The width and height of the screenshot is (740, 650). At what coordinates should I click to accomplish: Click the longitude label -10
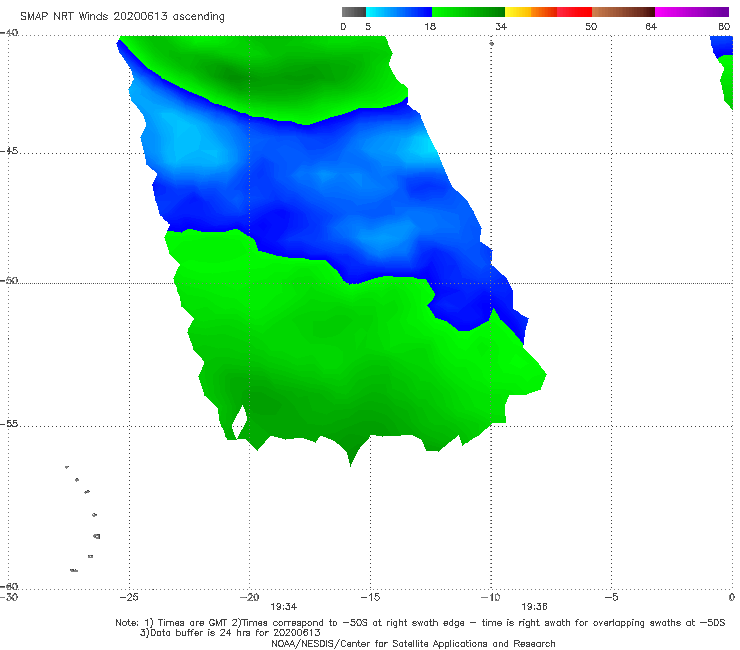[x=490, y=597]
